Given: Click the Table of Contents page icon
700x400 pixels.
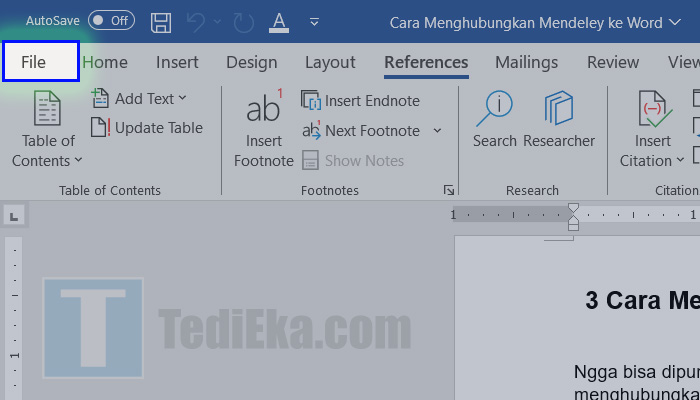Looking at the screenshot, I should click(x=47, y=108).
